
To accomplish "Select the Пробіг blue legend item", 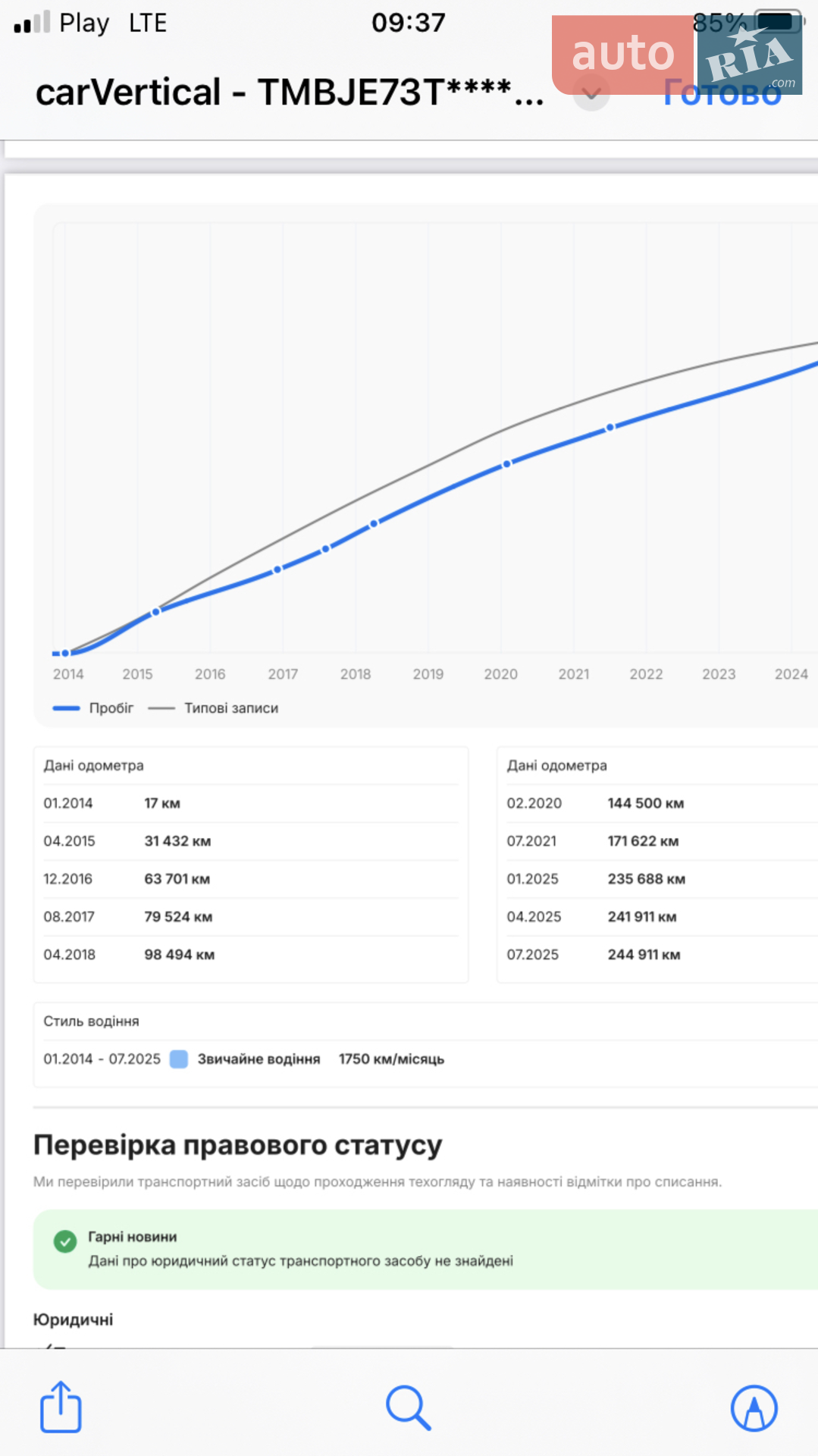I will 92,708.
